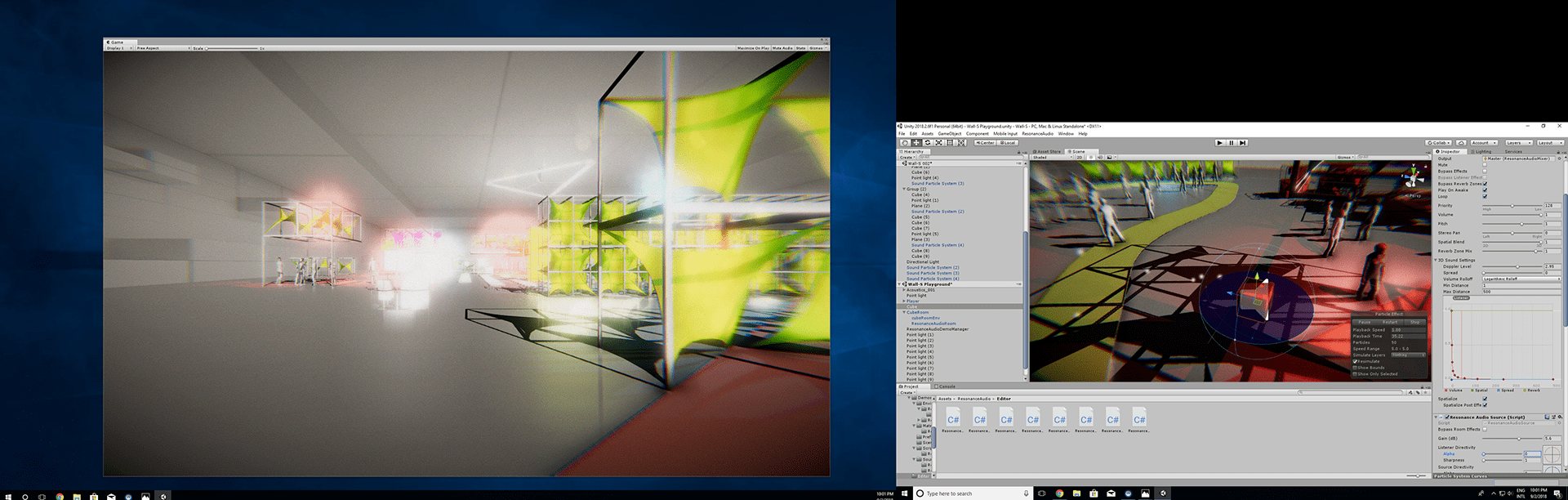Open the Layers dropdown
The height and width of the screenshot is (500, 1568).
(x=1517, y=142)
